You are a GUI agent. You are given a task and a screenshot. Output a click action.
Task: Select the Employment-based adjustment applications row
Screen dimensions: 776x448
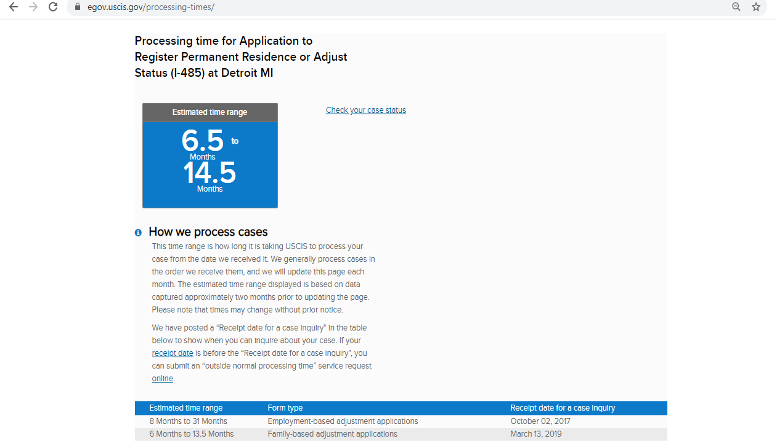(342, 421)
